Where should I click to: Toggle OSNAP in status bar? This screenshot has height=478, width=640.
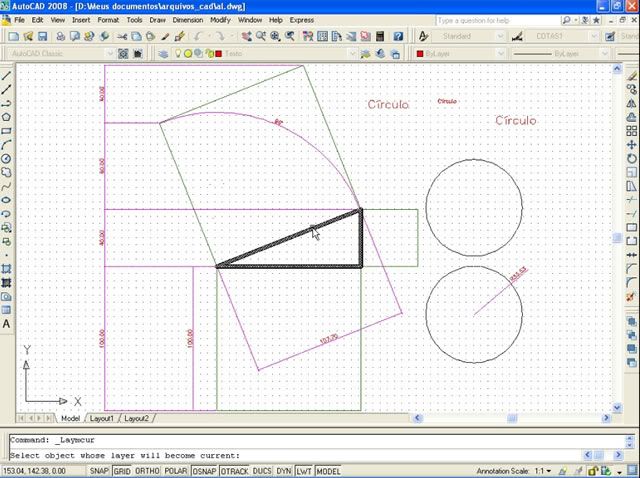[x=206, y=471]
